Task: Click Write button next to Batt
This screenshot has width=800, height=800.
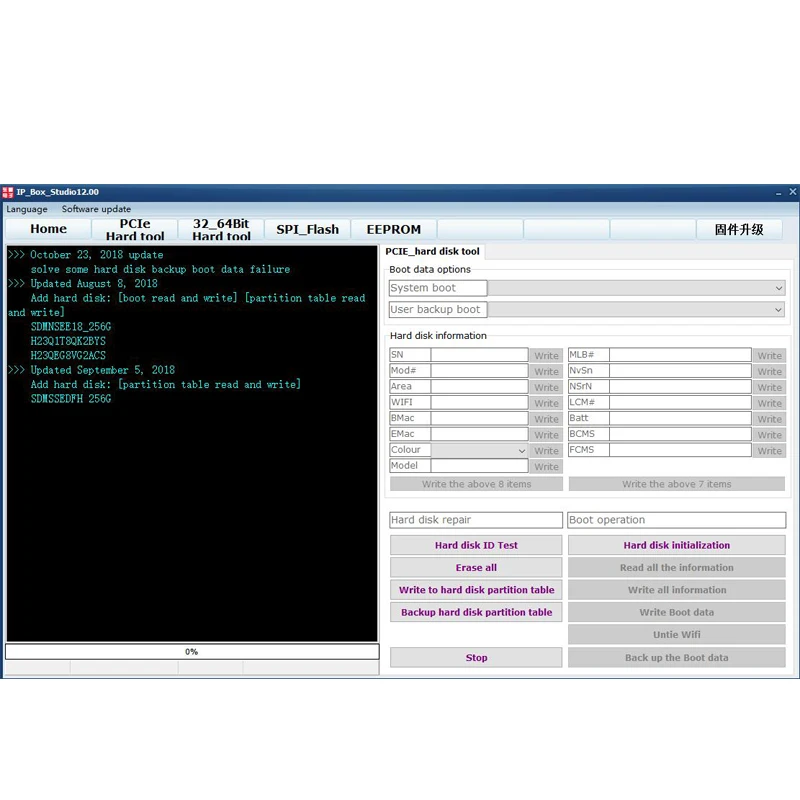Action: coord(769,419)
